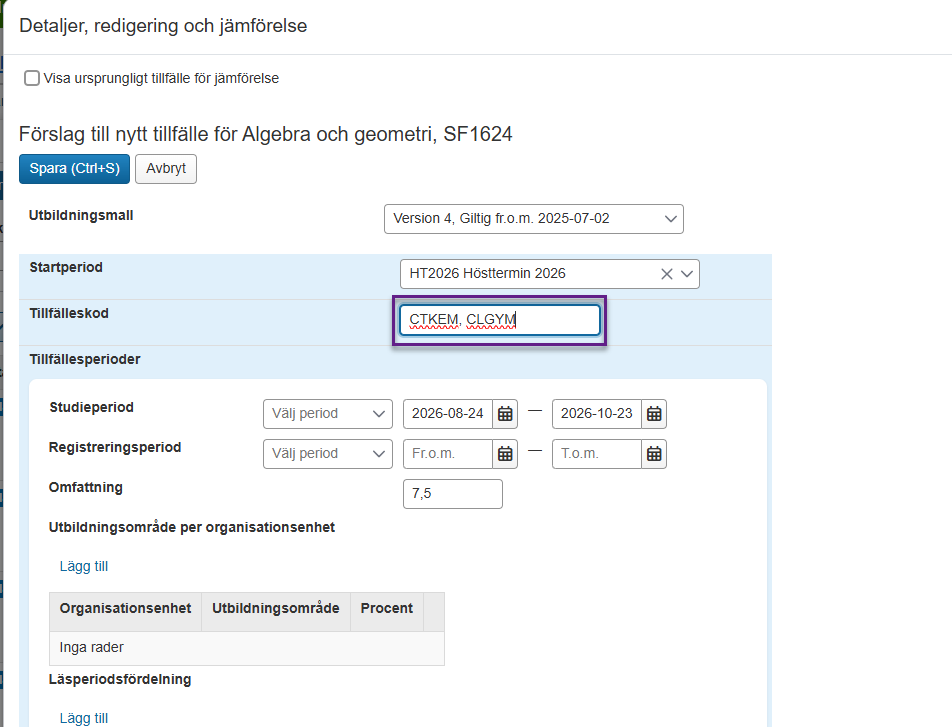Open calendar picker for Registreringsperiod T.o.m.
This screenshot has height=727, width=952.
(654, 454)
